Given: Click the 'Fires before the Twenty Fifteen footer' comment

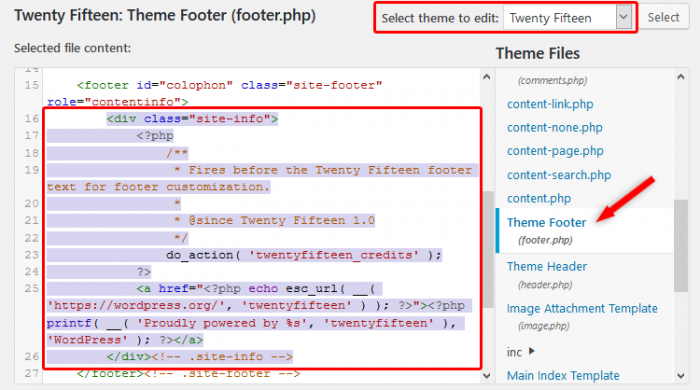Looking at the screenshot, I should [323, 170].
